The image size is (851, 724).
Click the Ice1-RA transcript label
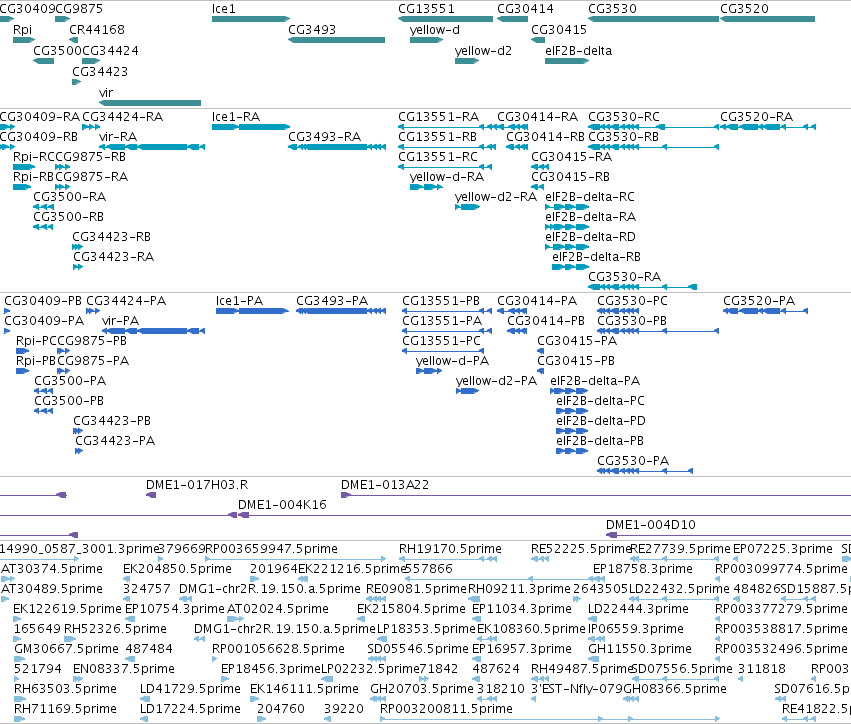[236, 117]
